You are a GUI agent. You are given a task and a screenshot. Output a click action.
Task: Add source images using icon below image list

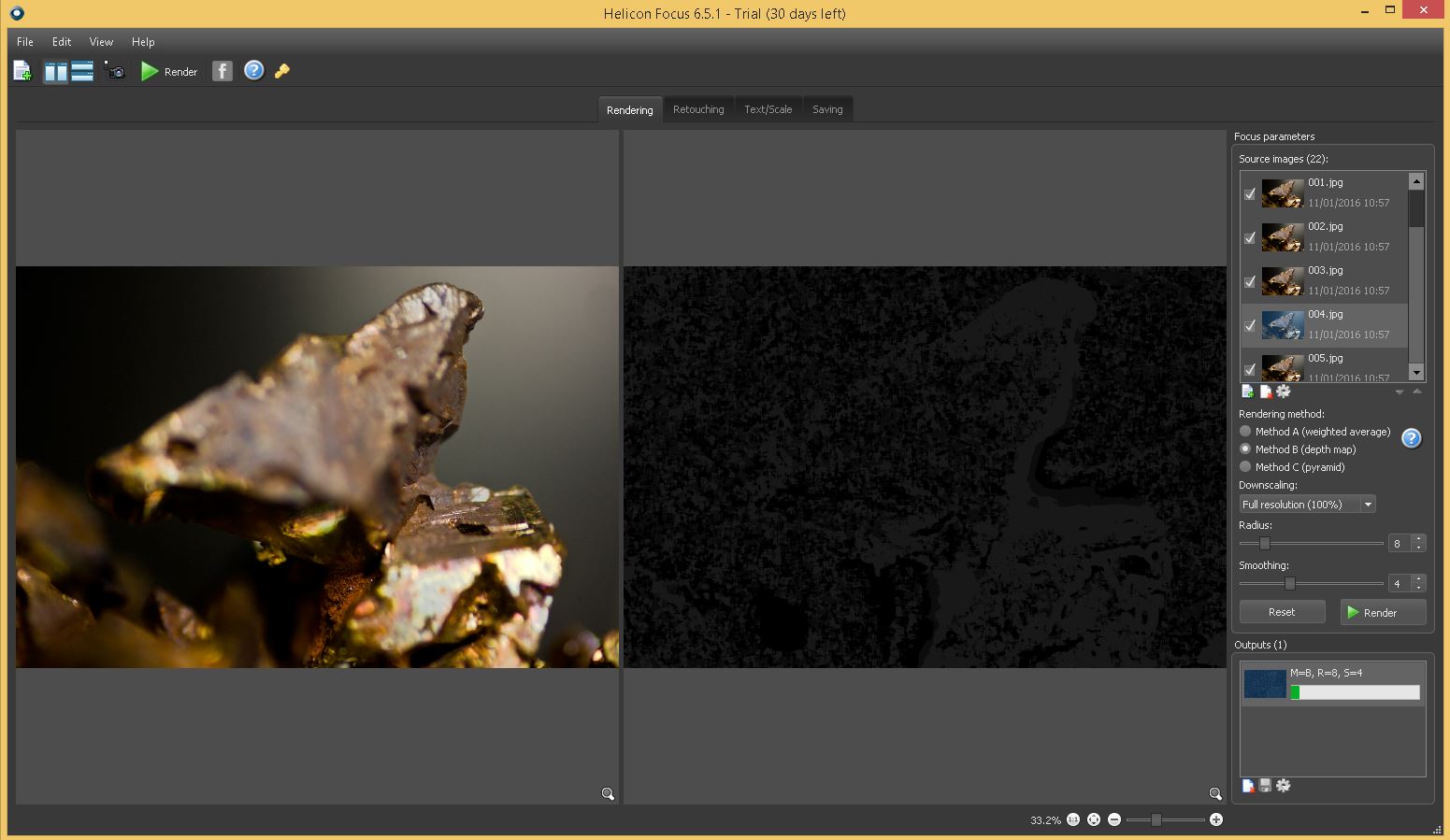pyautogui.click(x=1248, y=392)
